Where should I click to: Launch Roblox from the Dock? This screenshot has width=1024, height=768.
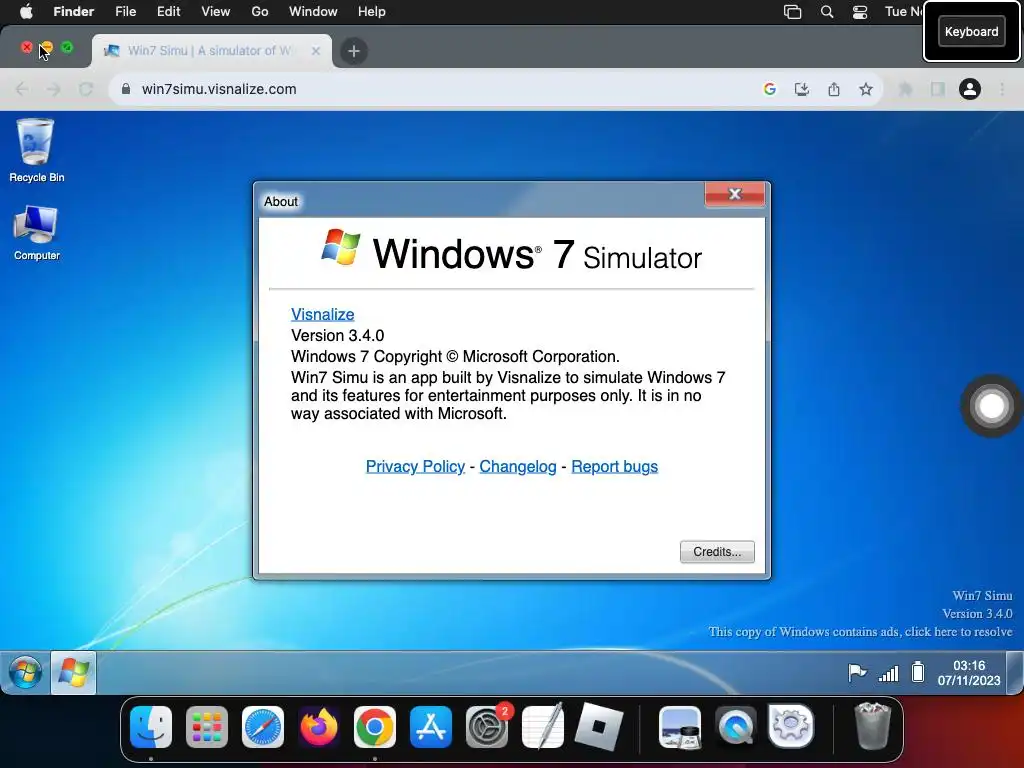tap(599, 727)
